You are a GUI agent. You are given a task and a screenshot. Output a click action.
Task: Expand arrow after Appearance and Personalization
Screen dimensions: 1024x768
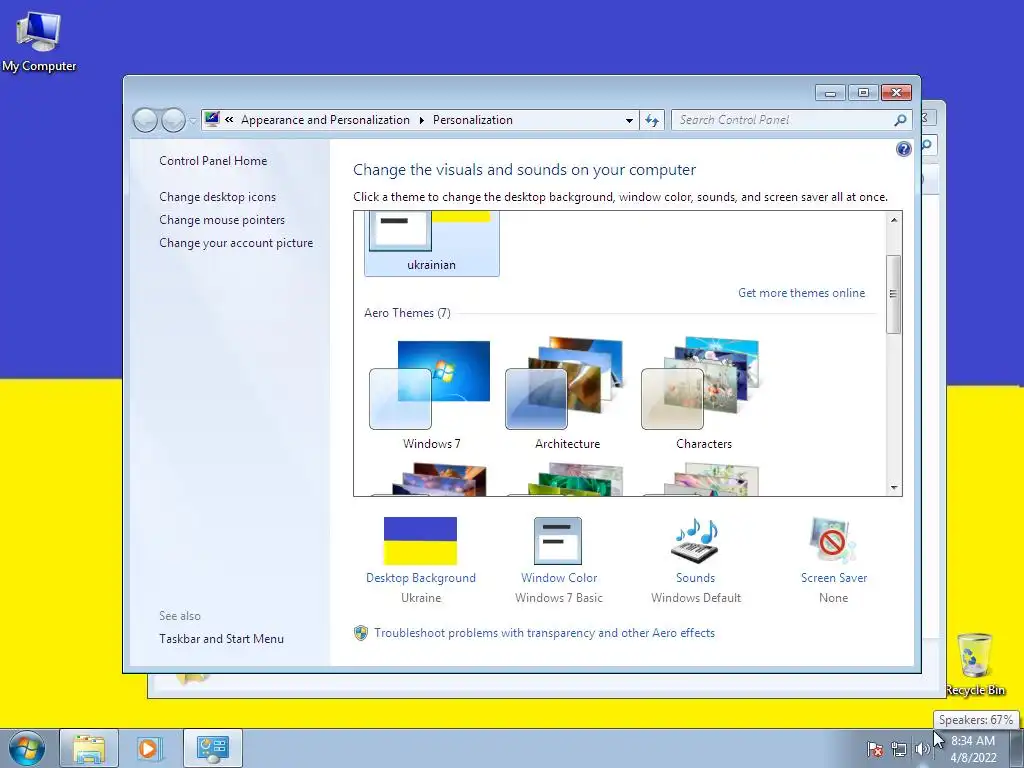click(x=421, y=120)
